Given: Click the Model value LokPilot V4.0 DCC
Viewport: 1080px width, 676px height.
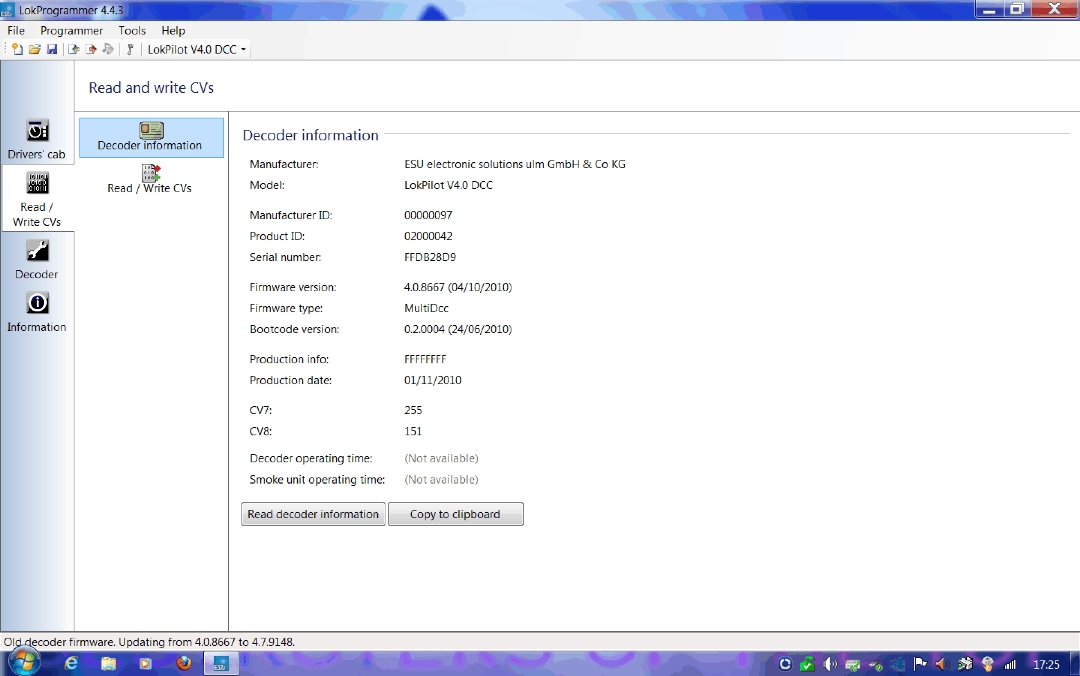Looking at the screenshot, I should click(x=448, y=185).
